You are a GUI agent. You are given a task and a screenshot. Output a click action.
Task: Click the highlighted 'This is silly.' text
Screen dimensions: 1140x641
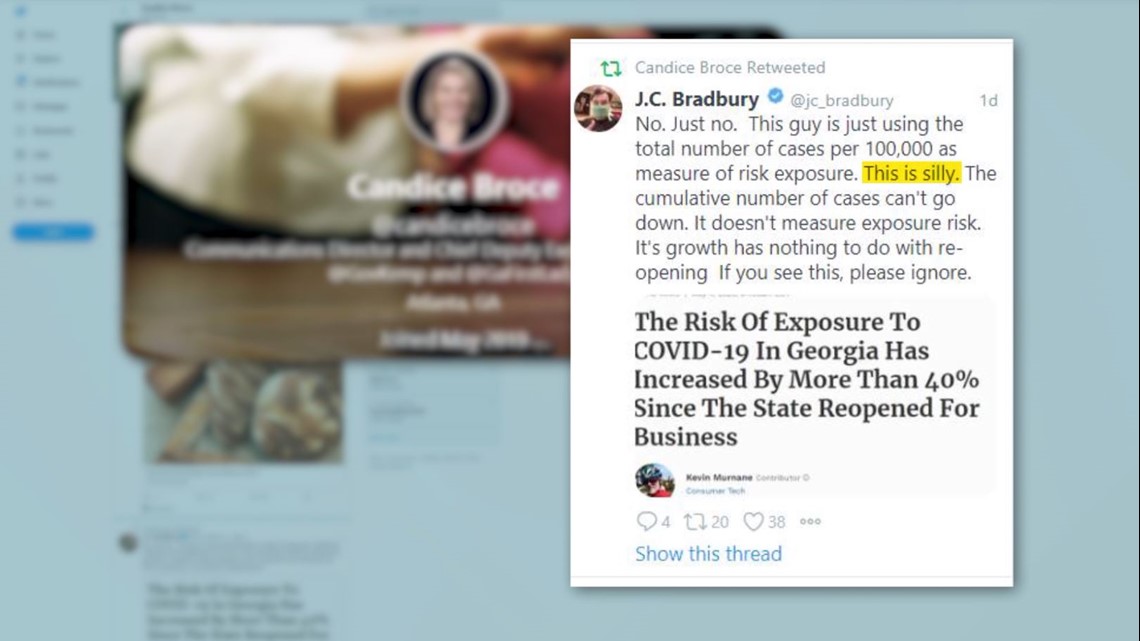click(x=912, y=173)
